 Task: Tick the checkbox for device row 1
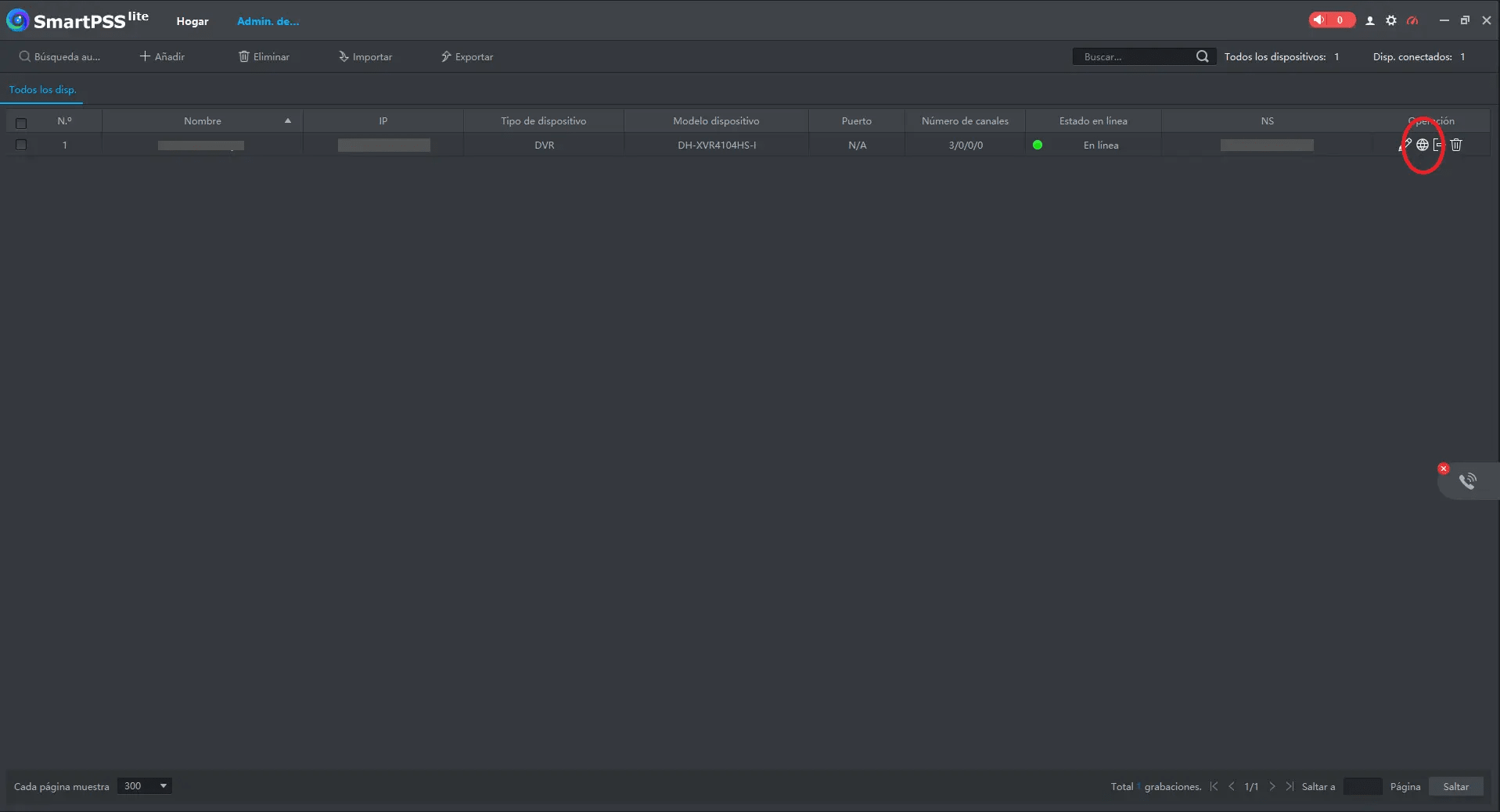click(x=21, y=145)
